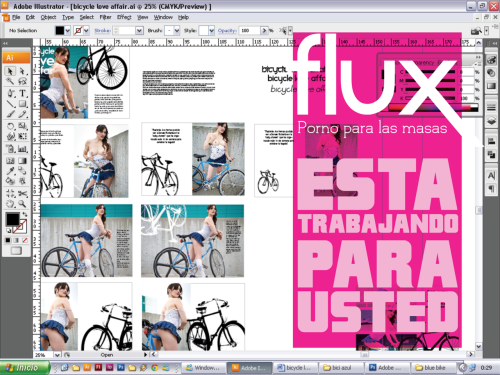Select the Direct Selection tool
The image size is (500, 375).
point(22,71)
